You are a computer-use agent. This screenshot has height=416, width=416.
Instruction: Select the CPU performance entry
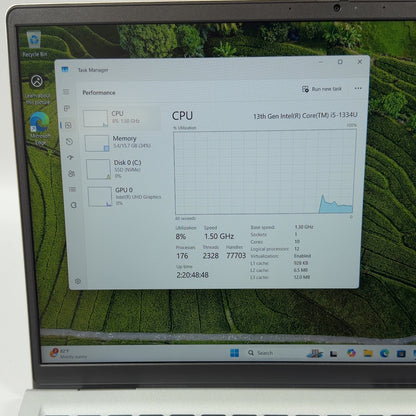121,118
